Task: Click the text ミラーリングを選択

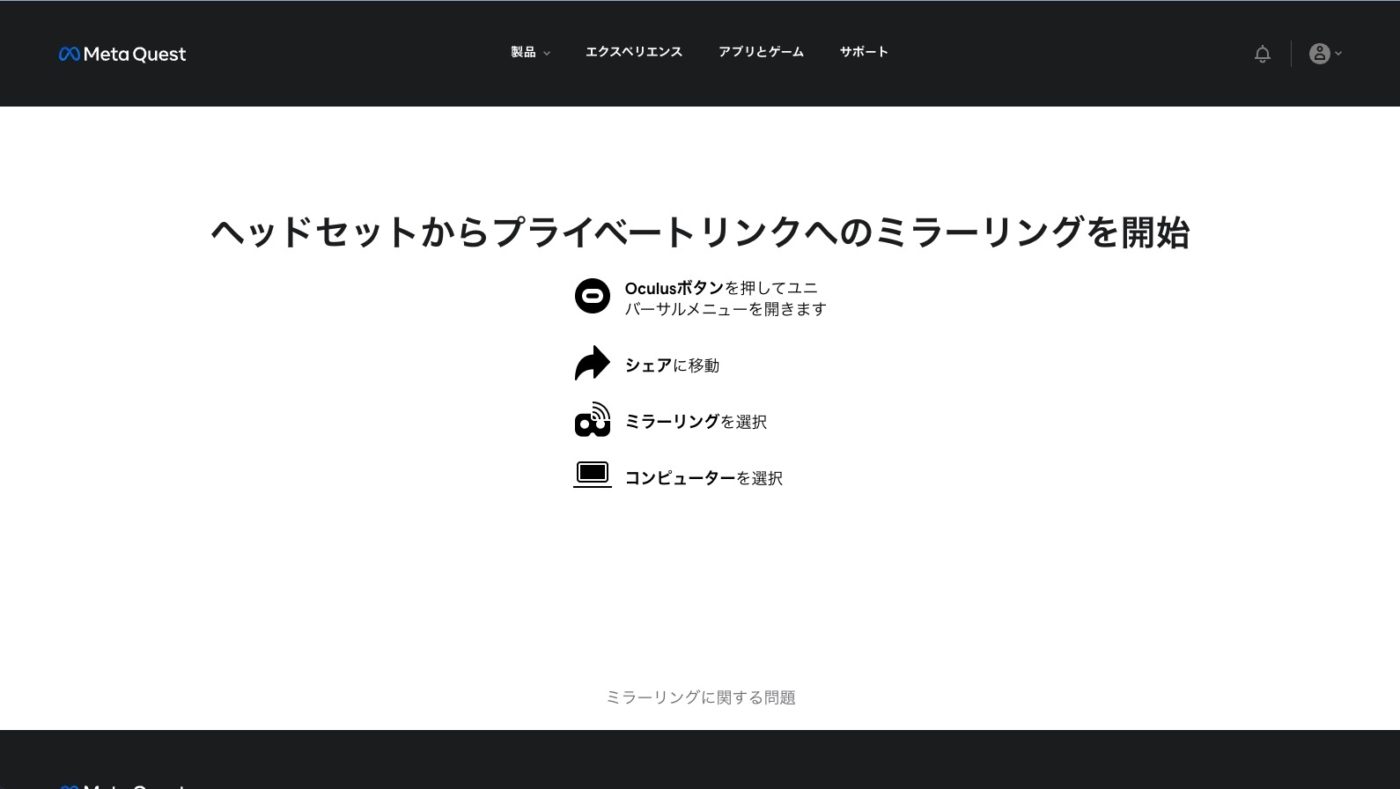Action: coord(696,422)
